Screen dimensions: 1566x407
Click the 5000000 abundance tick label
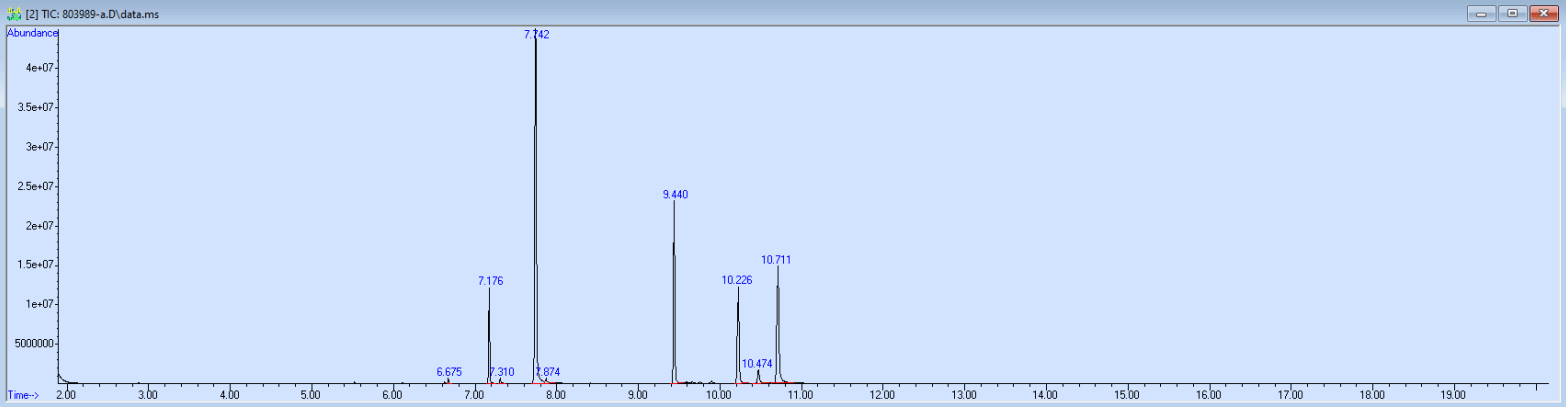tap(33, 343)
